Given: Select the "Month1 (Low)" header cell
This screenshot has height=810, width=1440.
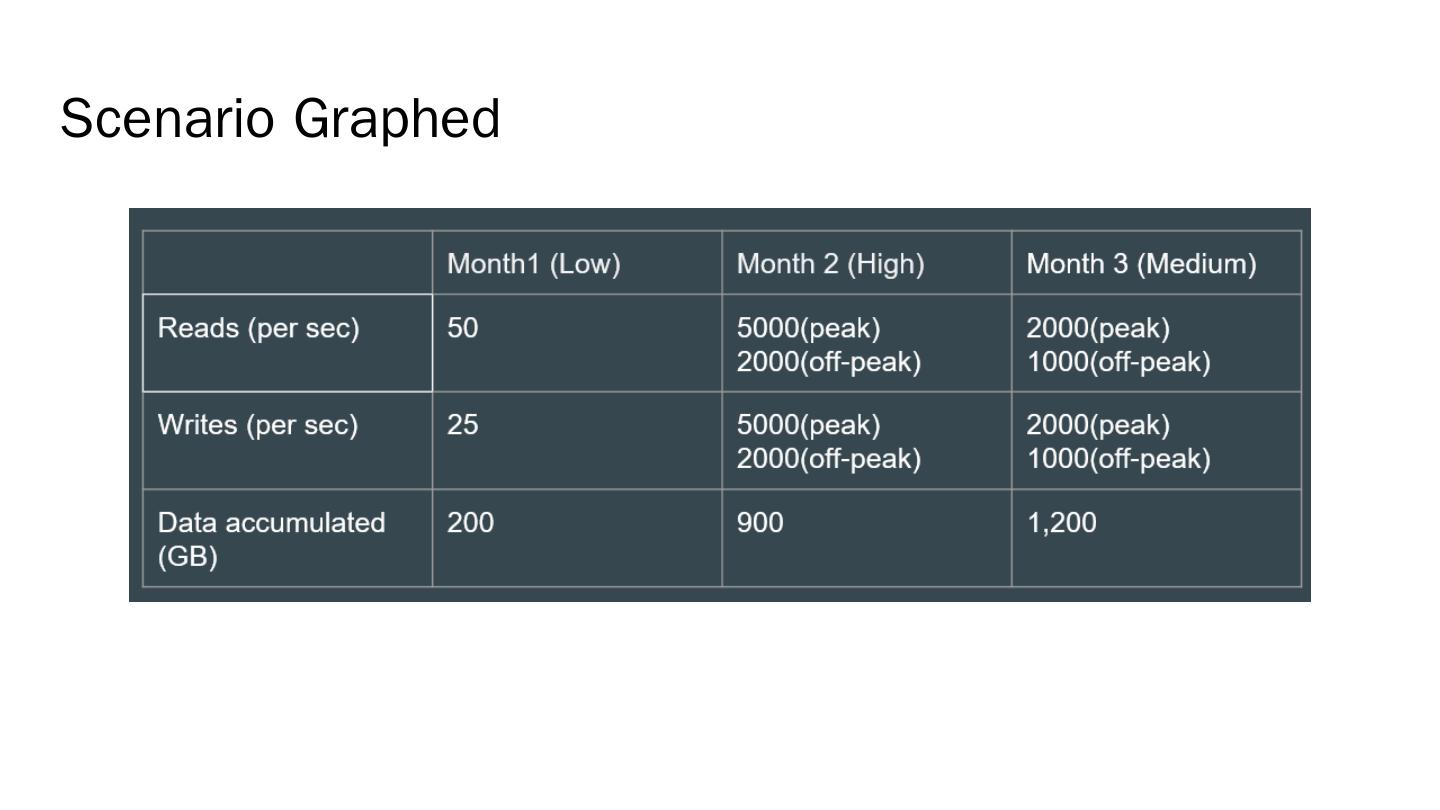Looking at the screenshot, I should (533, 264).
